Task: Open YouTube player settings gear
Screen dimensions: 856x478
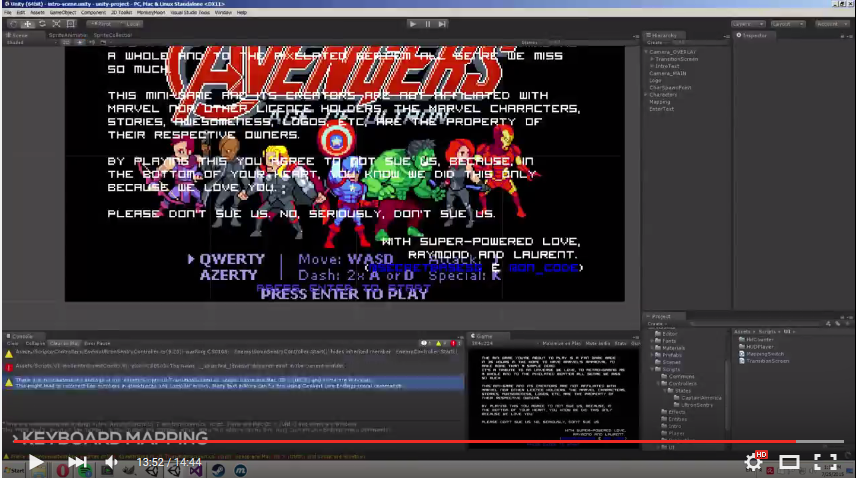Action: click(x=753, y=462)
